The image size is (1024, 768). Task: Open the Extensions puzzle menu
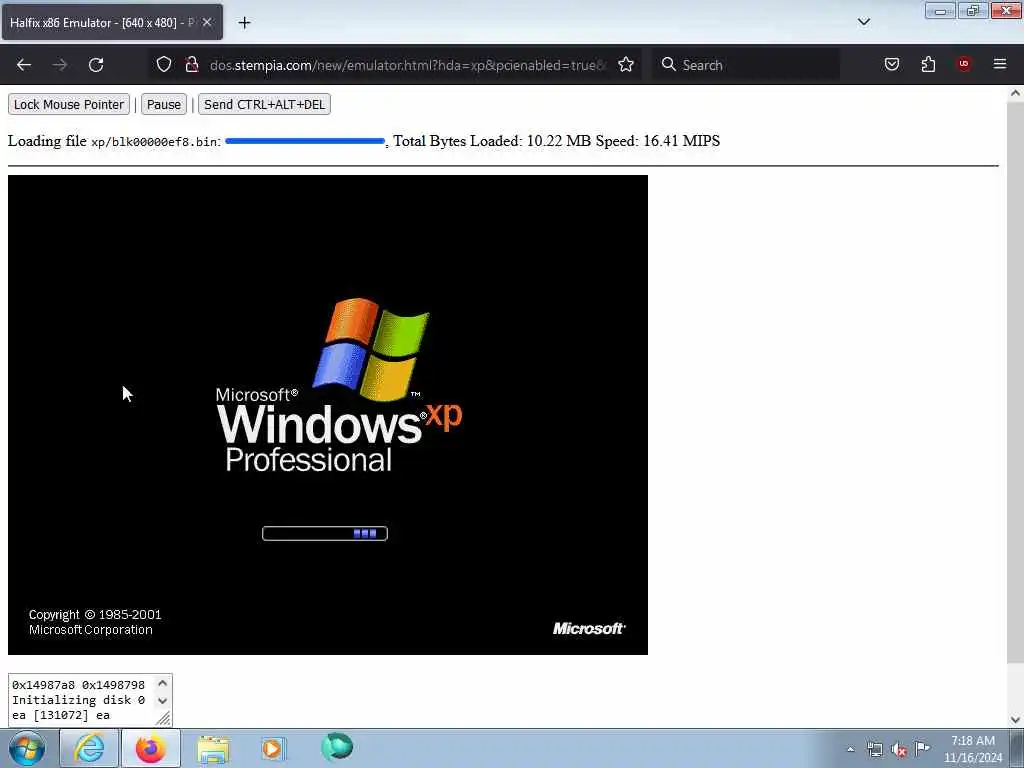click(x=928, y=65)
